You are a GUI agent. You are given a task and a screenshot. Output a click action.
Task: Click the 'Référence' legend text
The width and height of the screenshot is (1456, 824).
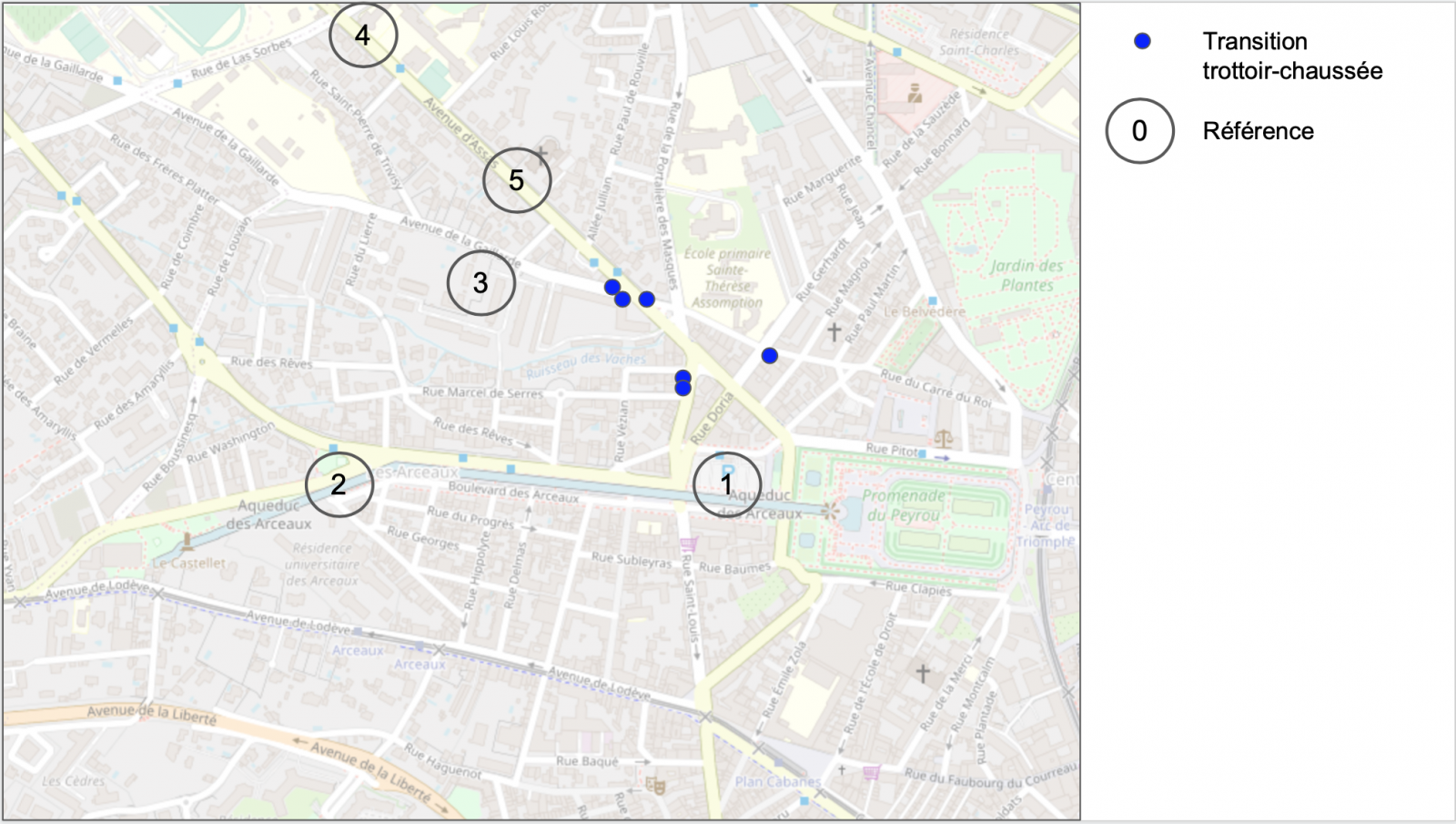[1258, 131]
